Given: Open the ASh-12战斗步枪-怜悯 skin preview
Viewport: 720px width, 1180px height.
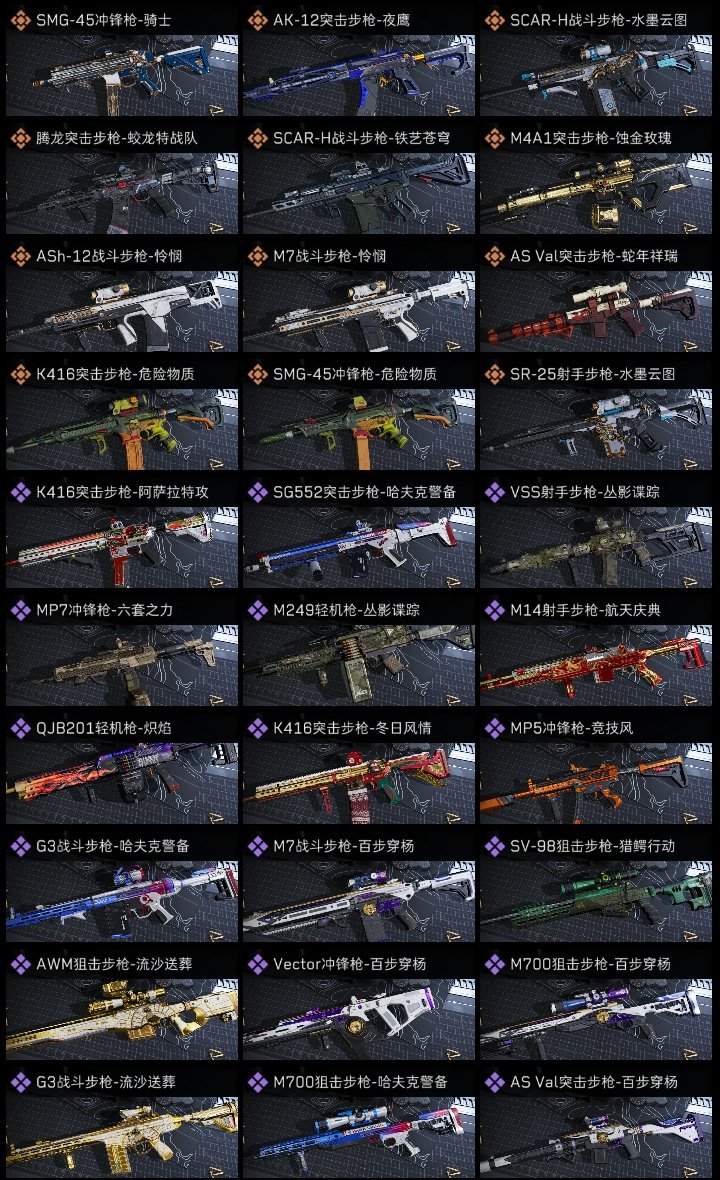Looking at the screenshot, I should click(122, 312).
